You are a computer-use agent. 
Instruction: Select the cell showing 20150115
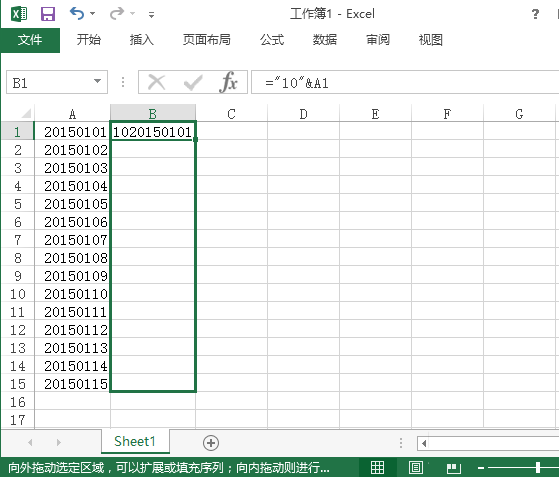click(x=72, y=384)
